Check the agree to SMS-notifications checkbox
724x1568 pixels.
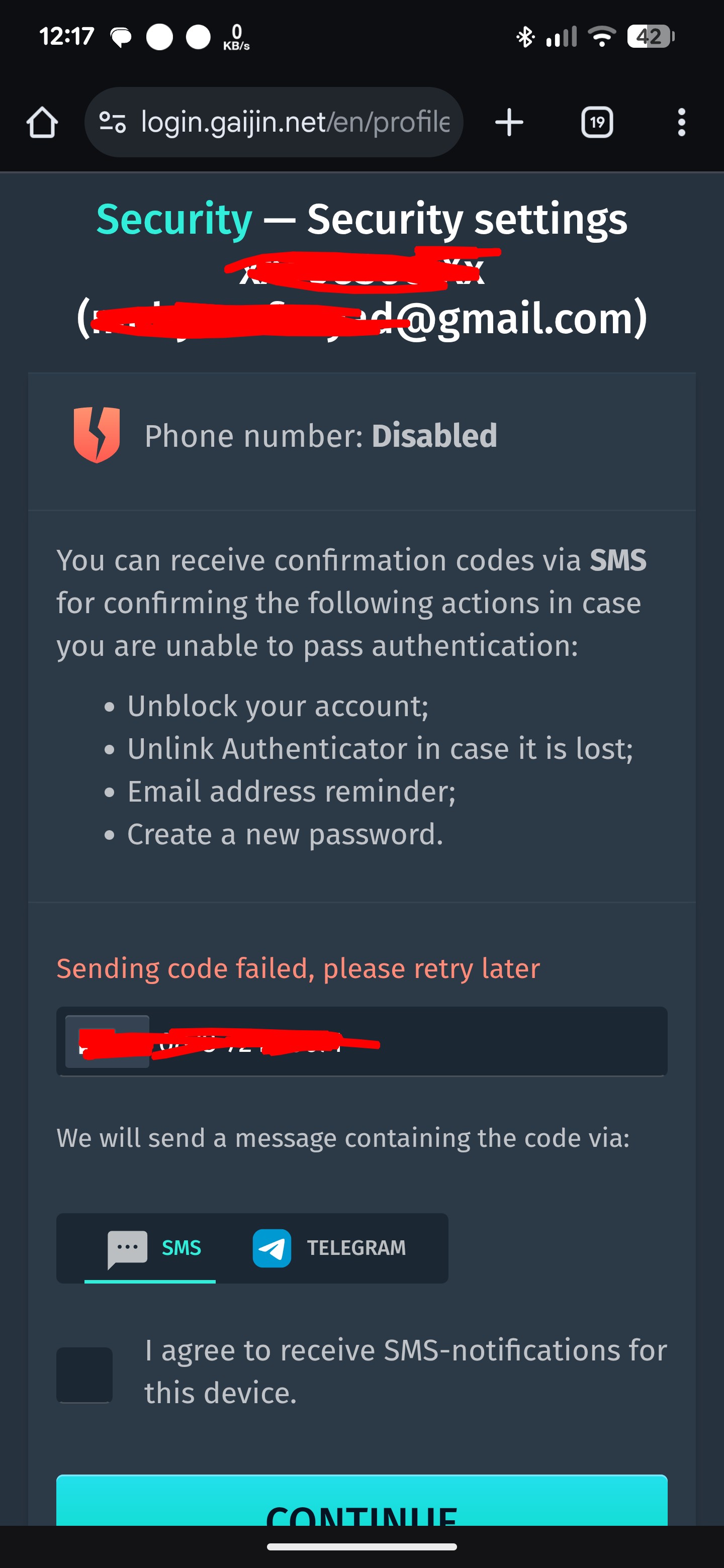click(84, 1375)
